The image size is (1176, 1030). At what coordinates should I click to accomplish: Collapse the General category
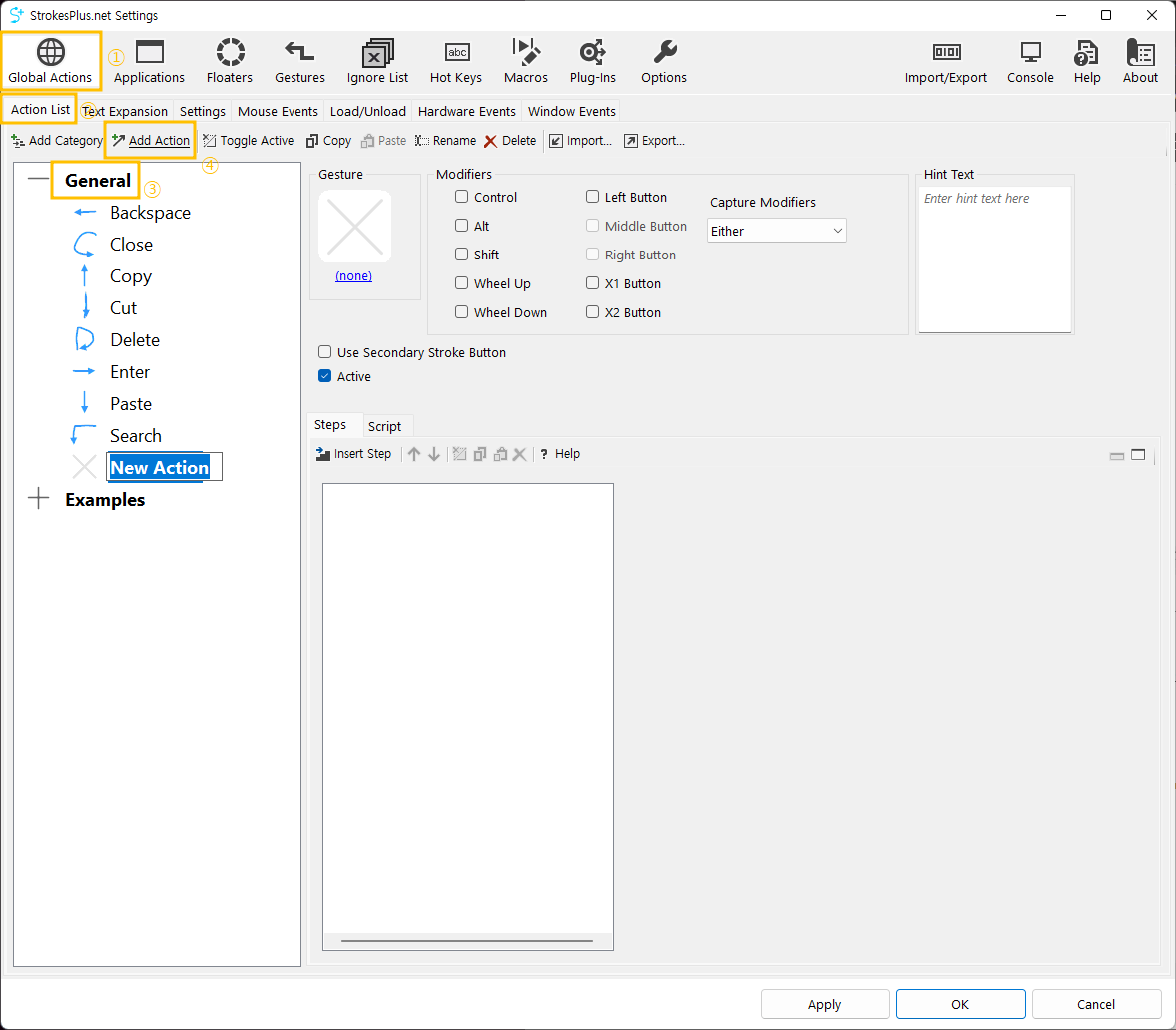point(38,180)
